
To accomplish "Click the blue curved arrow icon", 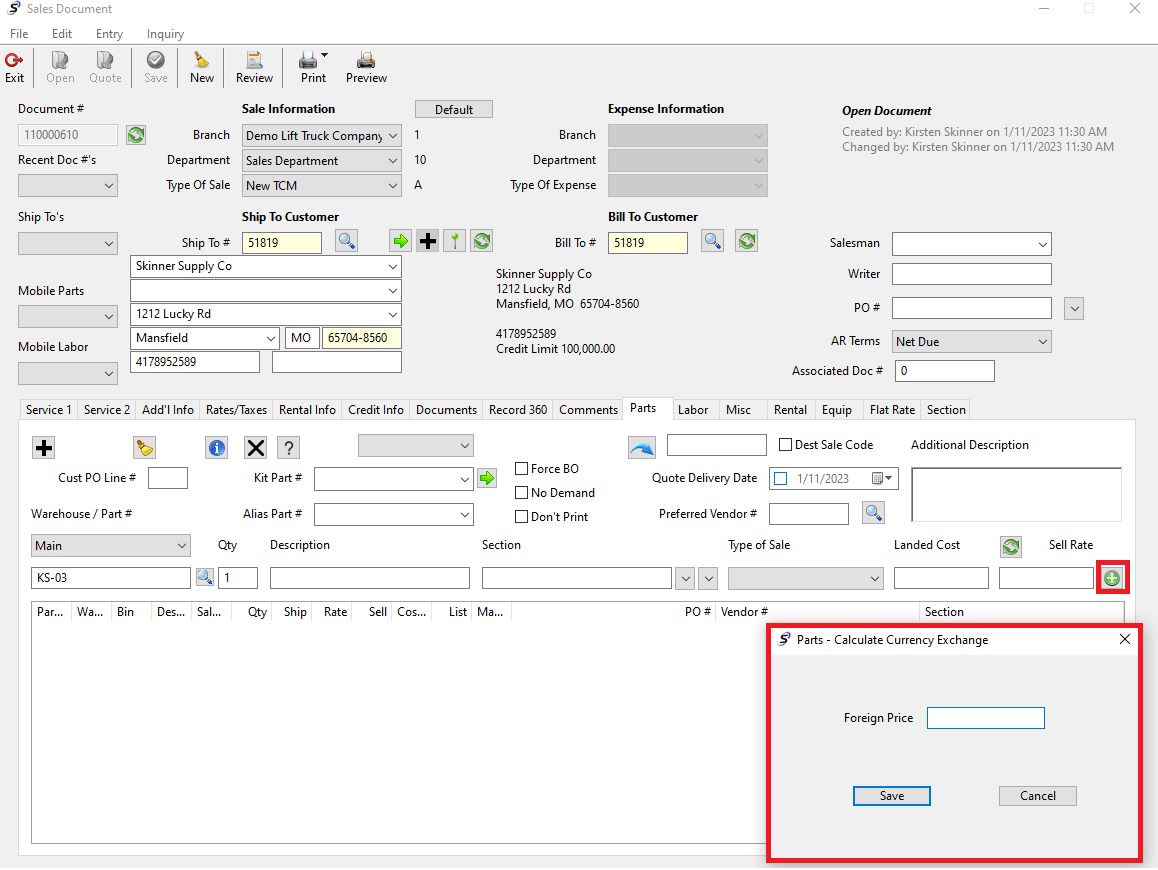I will click(642, 448).
